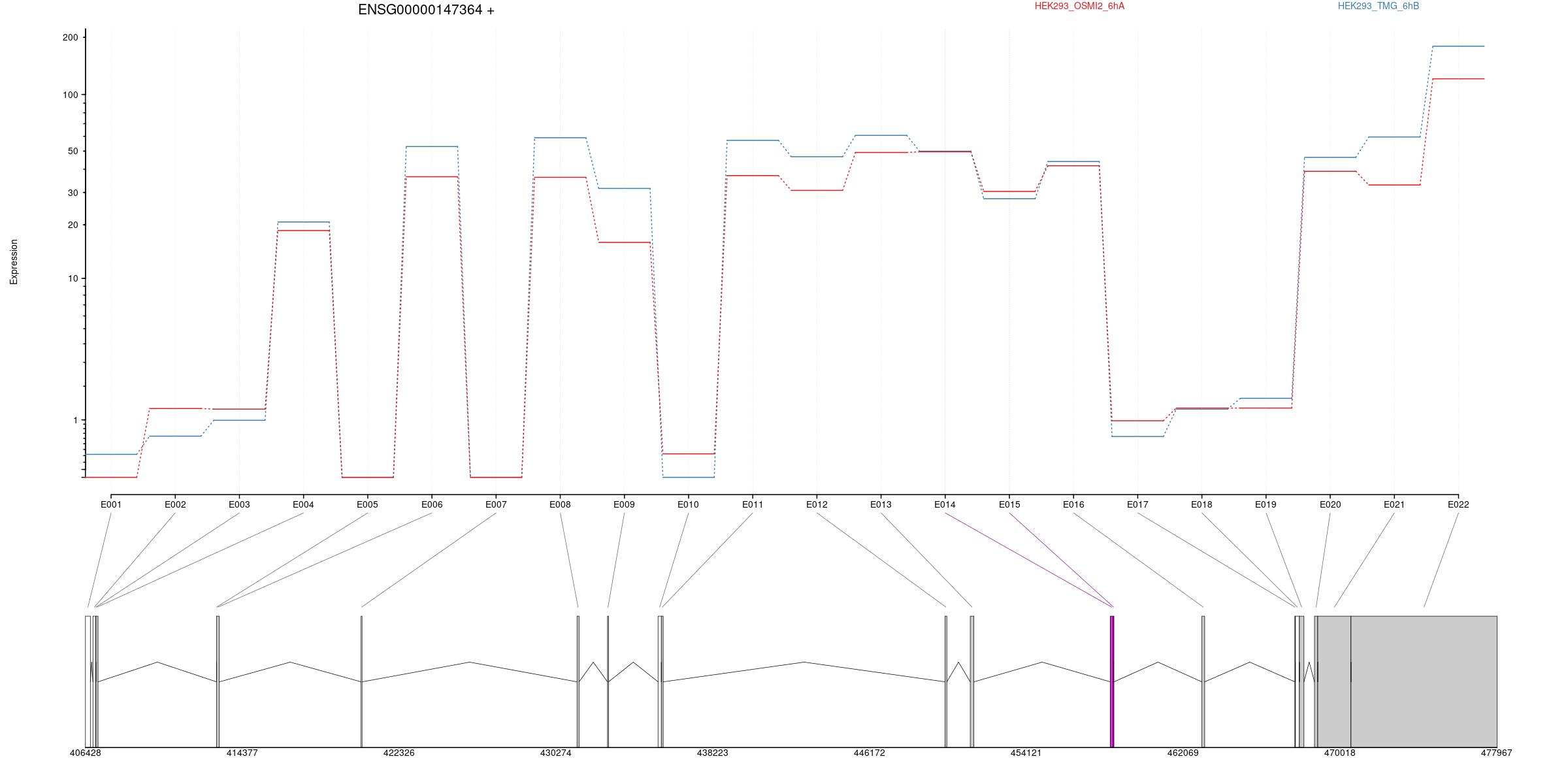Click the blue E001 expression segment

pos(111,454)
